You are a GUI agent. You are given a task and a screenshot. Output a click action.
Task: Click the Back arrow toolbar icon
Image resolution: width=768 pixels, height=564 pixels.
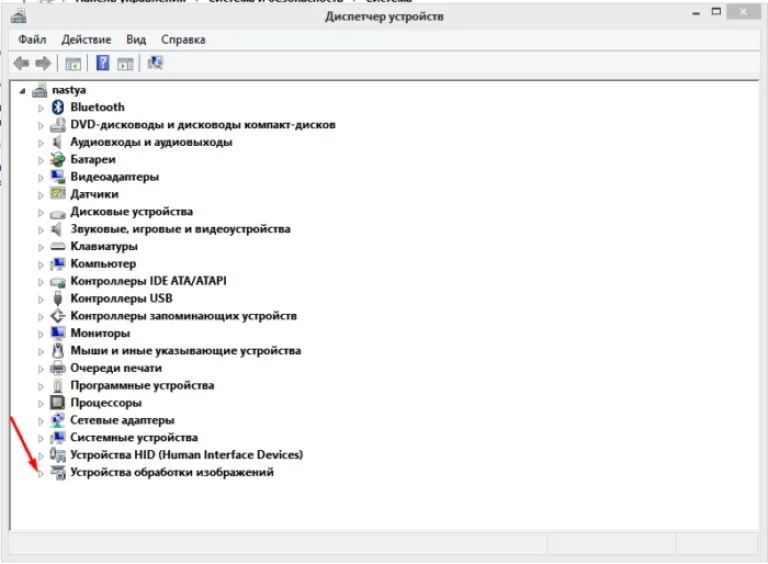[21, 63]
